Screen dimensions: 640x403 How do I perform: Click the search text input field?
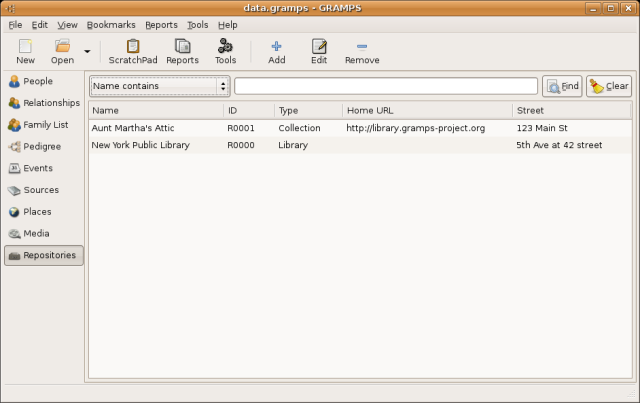point(385,86)
